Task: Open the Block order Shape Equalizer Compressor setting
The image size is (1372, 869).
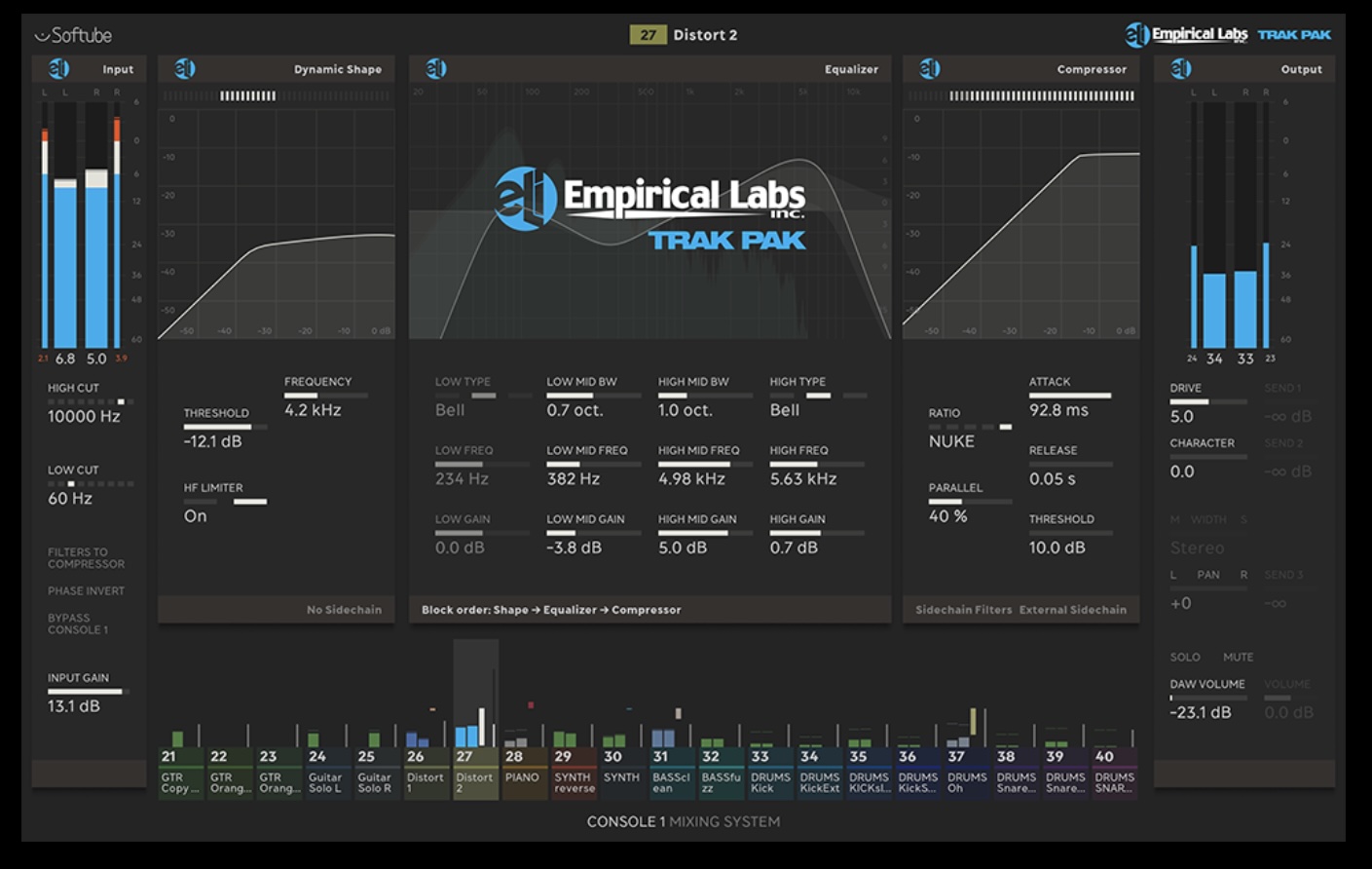Action: [x=551, y=610]
